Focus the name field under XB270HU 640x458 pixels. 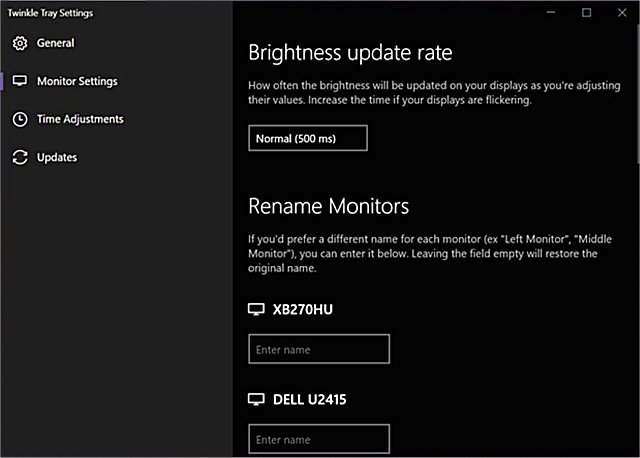pyautogui.click(x=319, y=349)
